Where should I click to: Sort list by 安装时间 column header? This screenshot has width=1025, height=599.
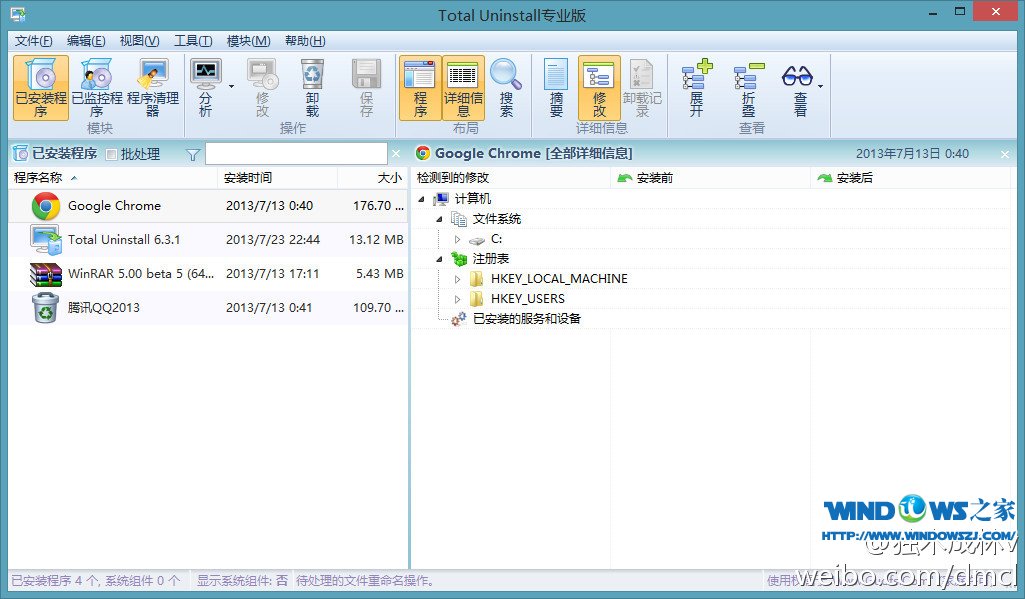[248, 178]
